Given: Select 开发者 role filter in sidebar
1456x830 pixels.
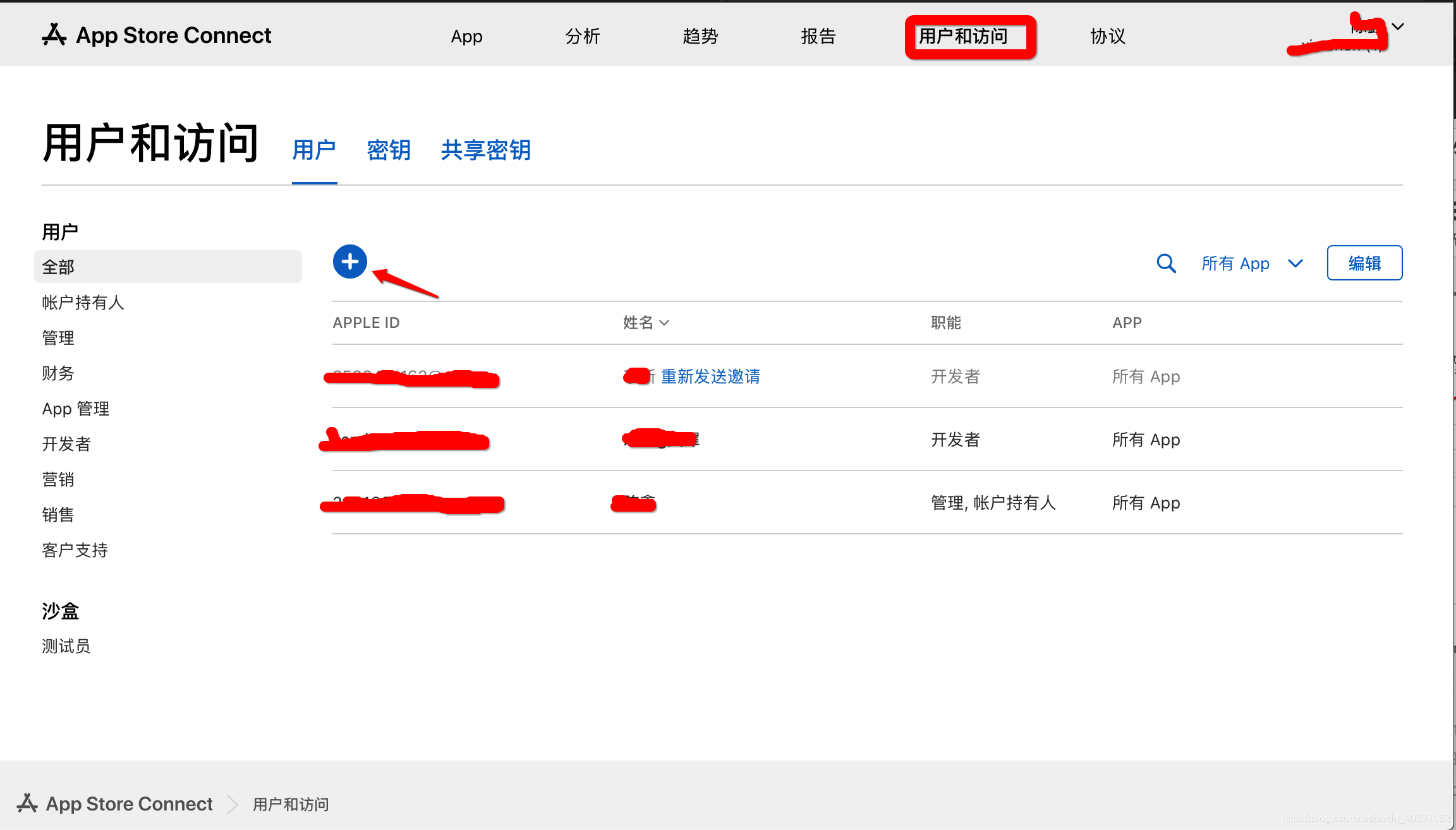Looking at the screenshot, I should pyautogui.click(x=65, y=444).
